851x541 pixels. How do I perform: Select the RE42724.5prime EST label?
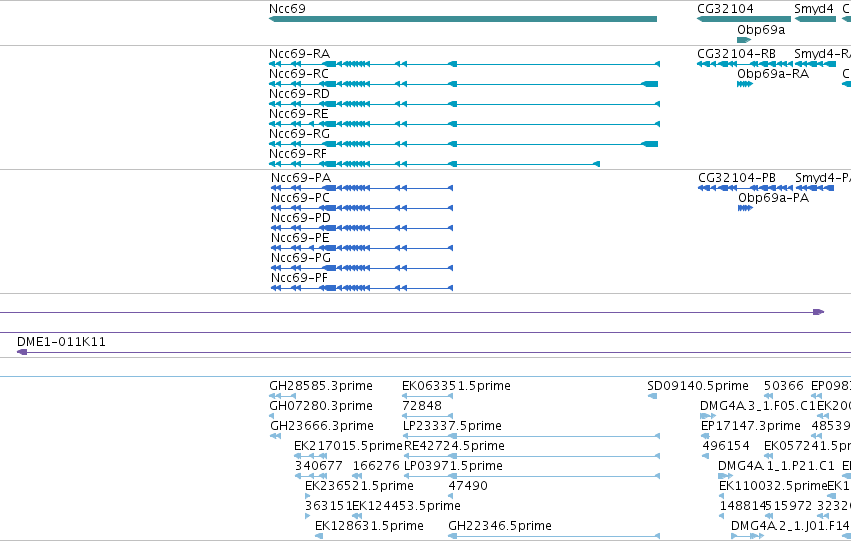[455, 446]
